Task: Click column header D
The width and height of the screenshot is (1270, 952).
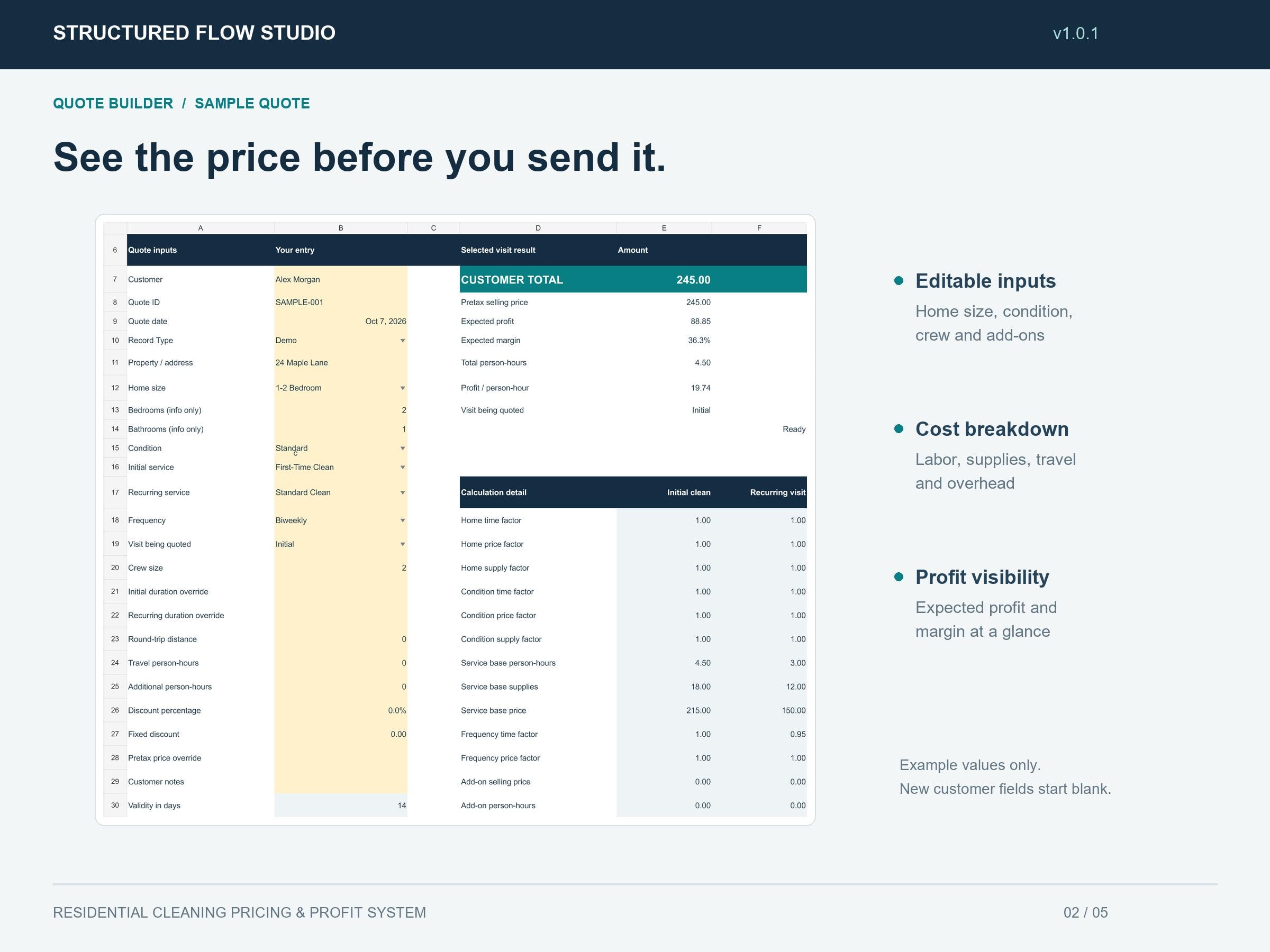Action: pos(538,228)
